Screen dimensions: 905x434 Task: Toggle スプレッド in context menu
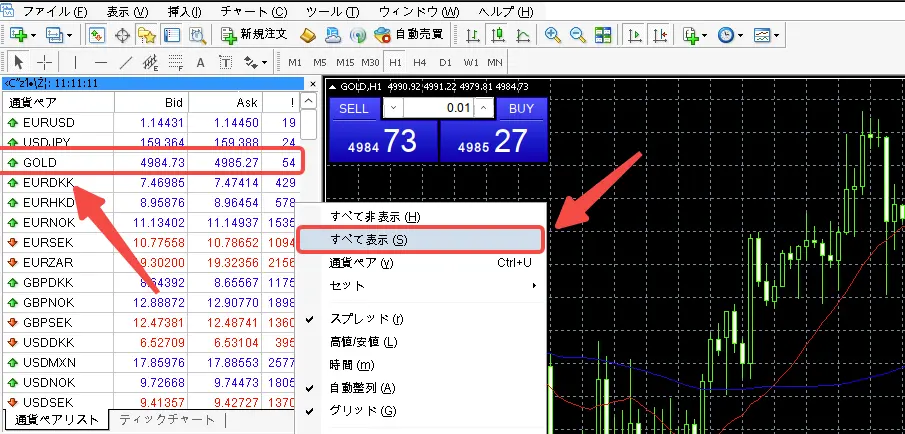[x=421, y=319]
